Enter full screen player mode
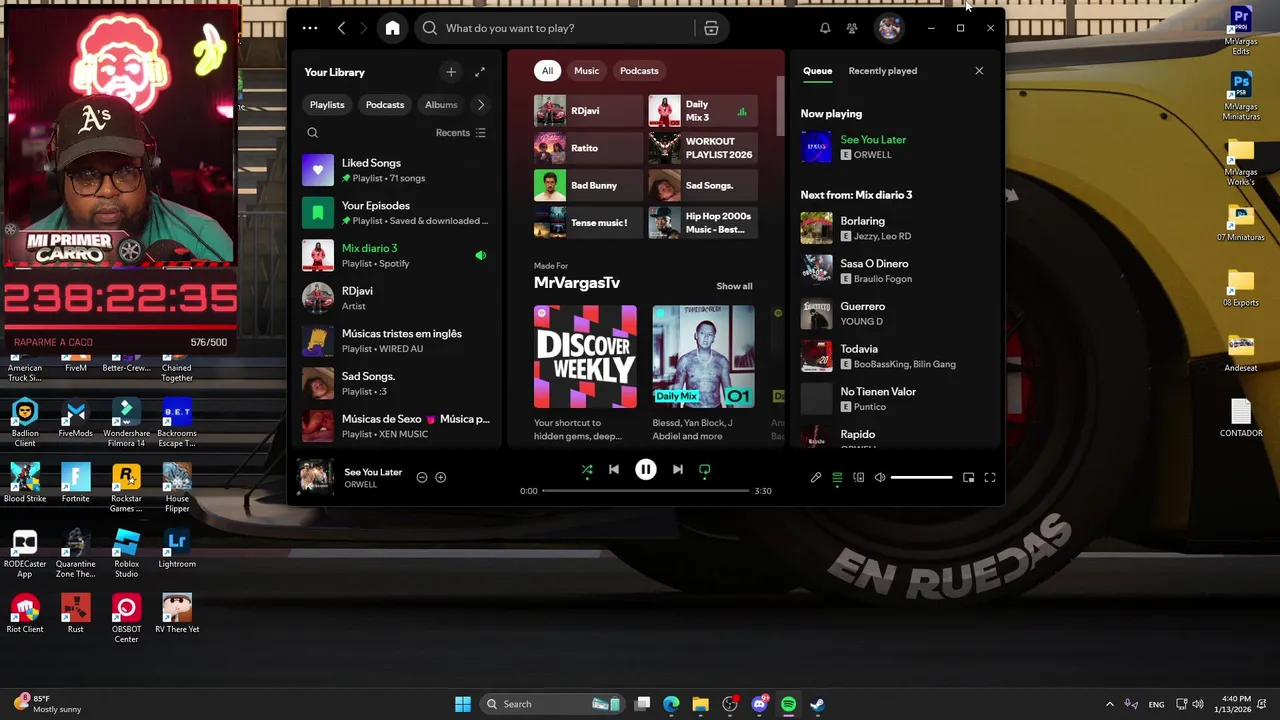 (990, 478)
